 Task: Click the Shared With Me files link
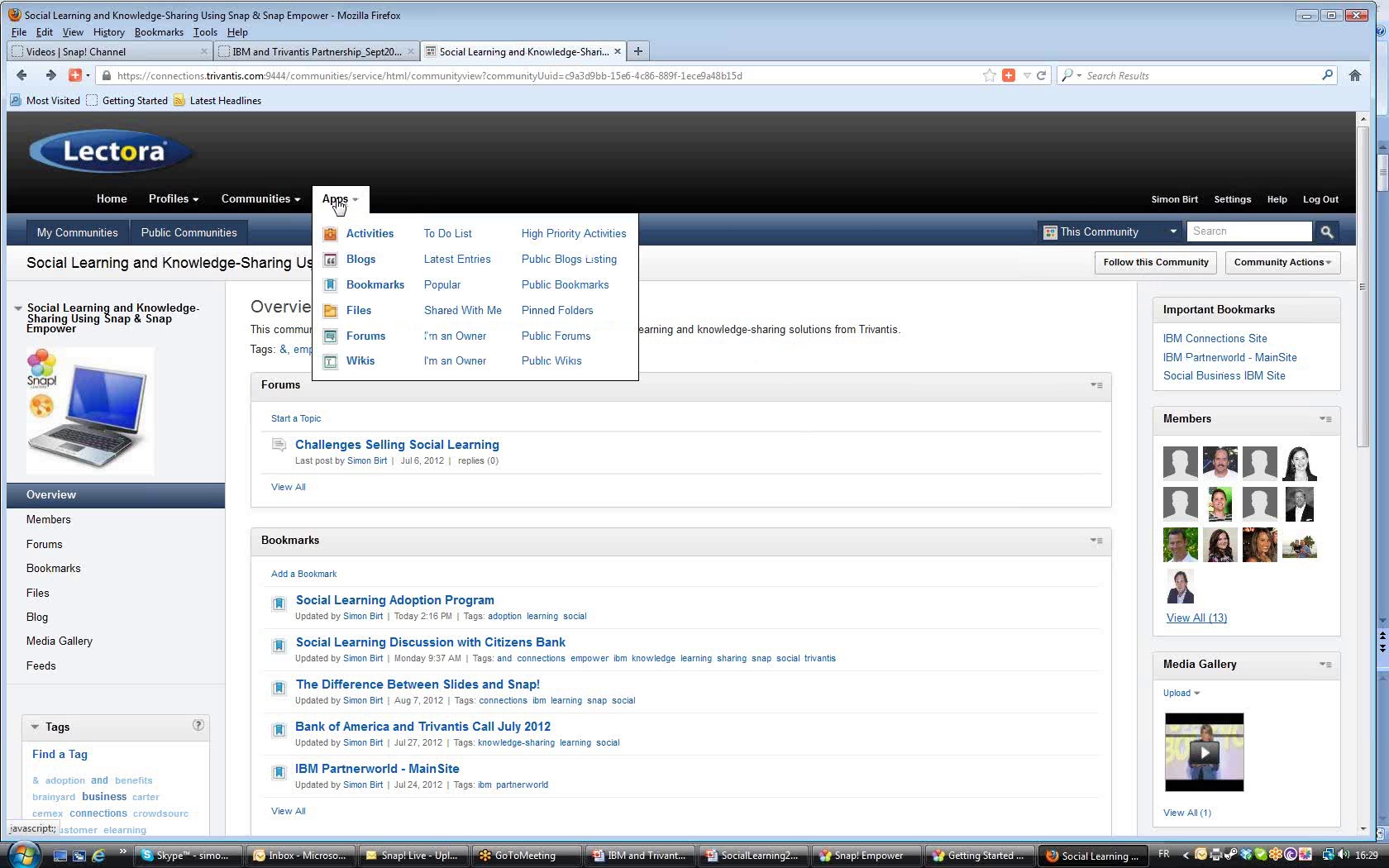(463, 311)
